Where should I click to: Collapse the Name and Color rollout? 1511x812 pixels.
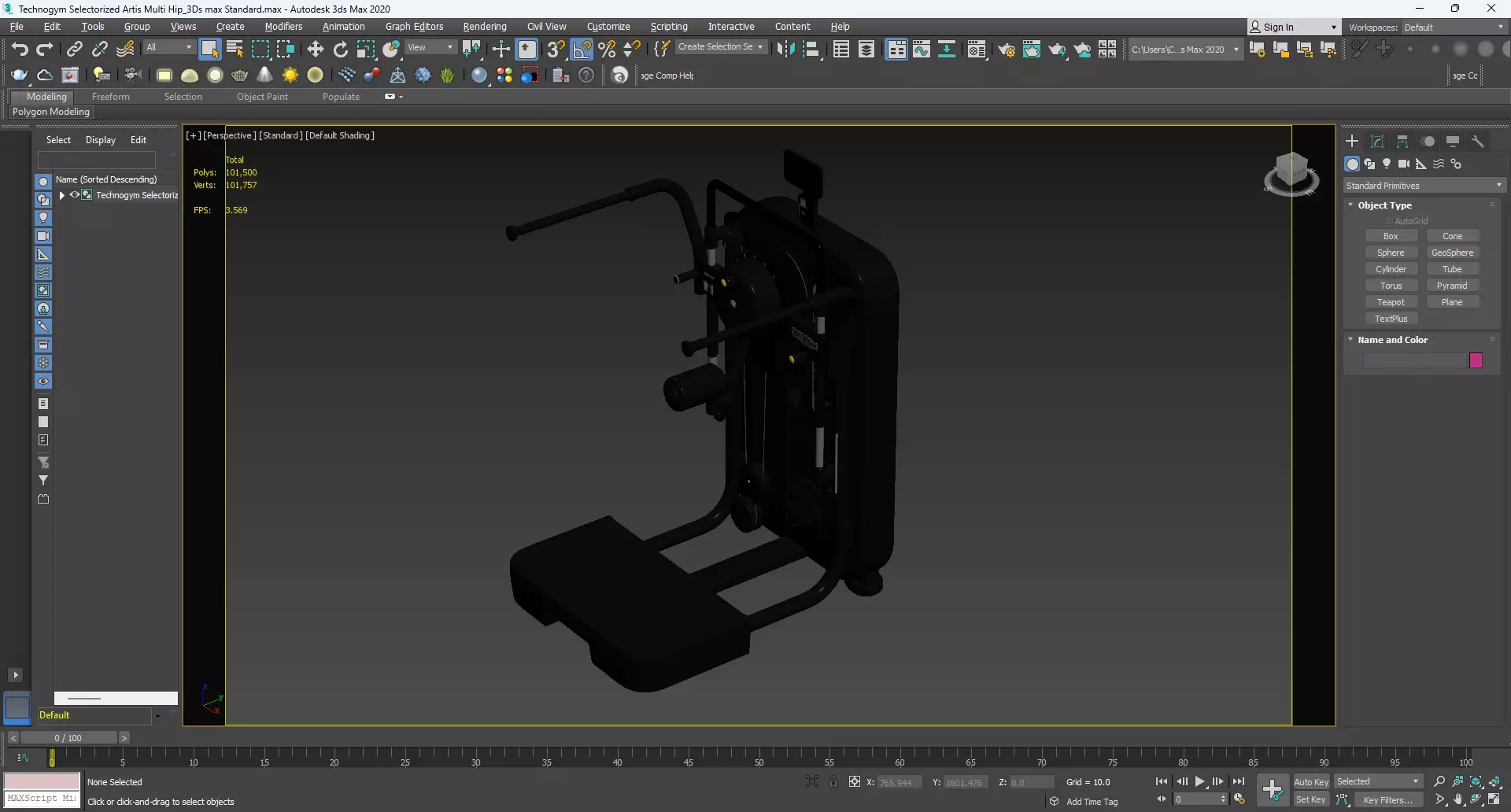coord(1351,339)
